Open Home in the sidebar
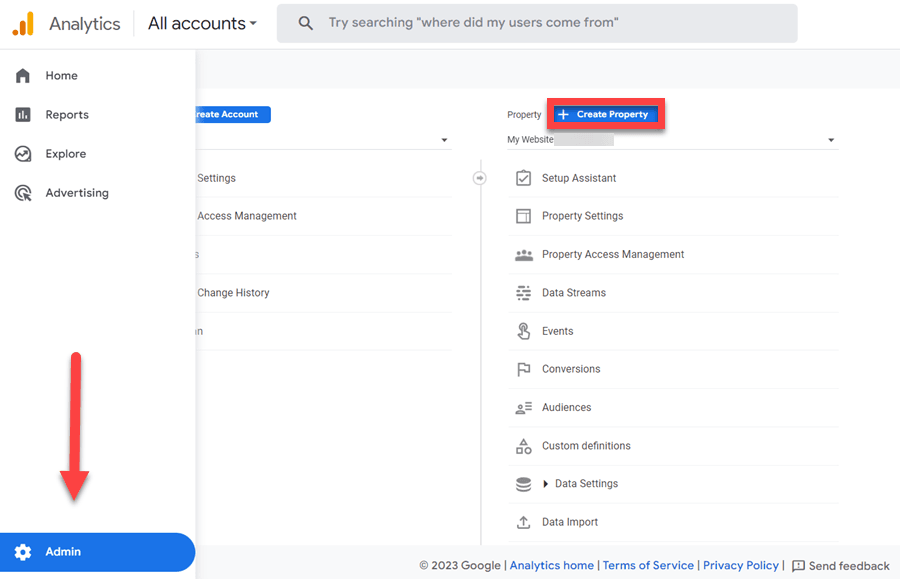 click(x=61, y=76)
